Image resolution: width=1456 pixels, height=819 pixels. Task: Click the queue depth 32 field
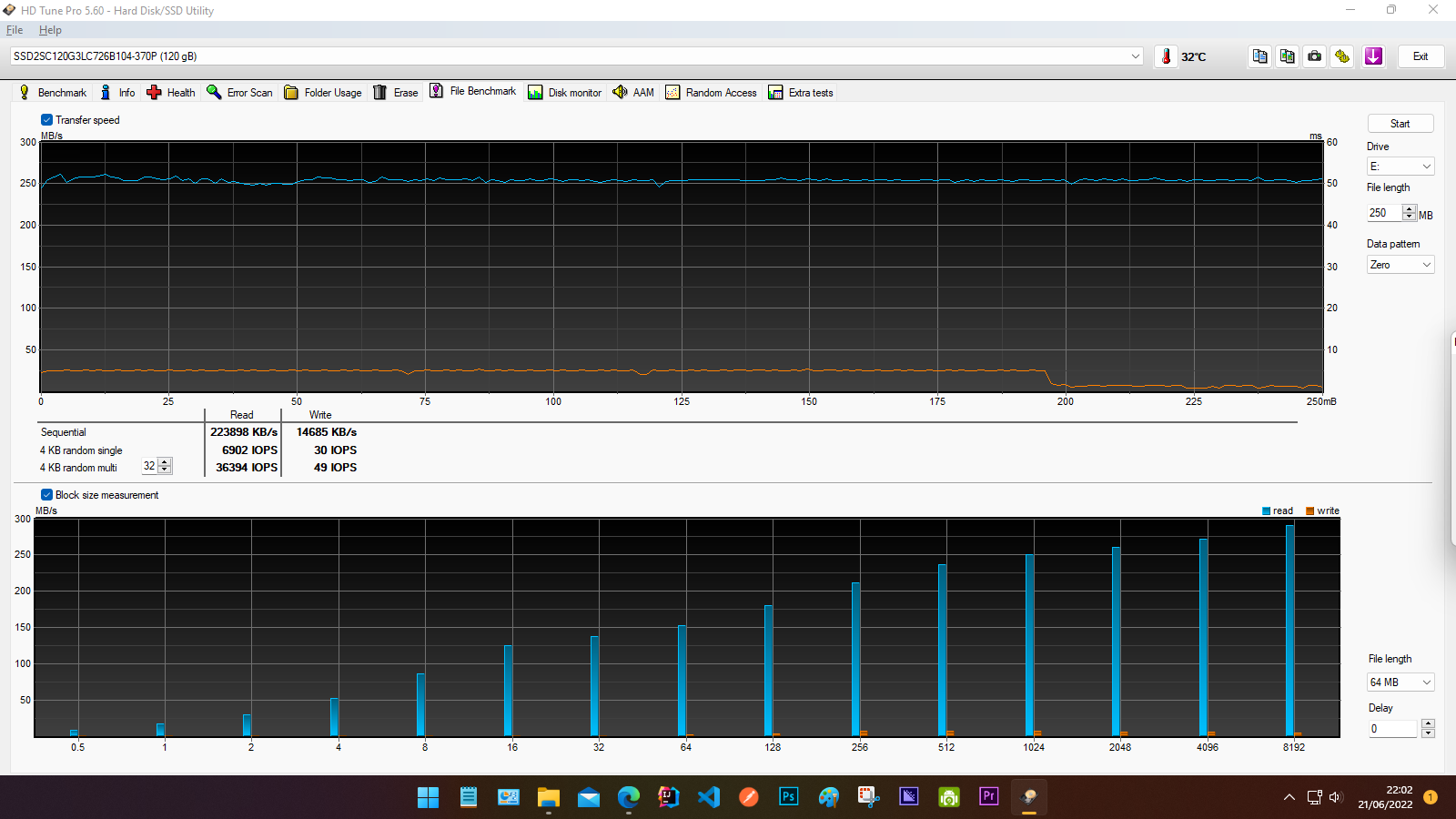click(x=149, y=466)
